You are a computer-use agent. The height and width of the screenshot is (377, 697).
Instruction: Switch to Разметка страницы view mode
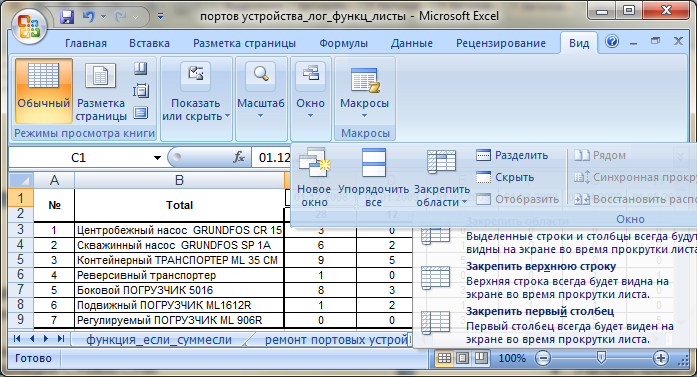pyautogui.click(x=100, y=91)
